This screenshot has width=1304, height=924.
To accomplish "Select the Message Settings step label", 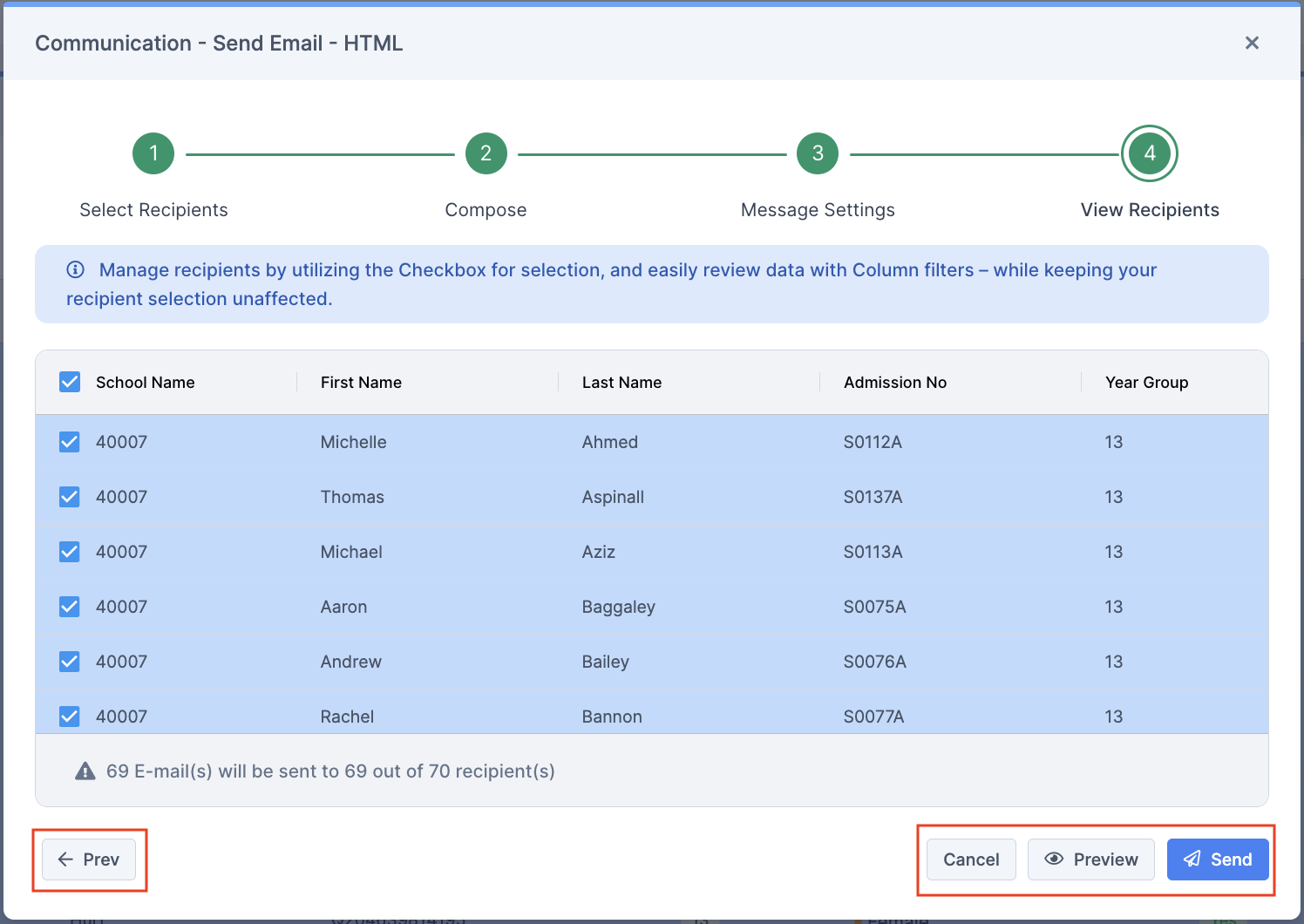I will [x=818, y=209].
